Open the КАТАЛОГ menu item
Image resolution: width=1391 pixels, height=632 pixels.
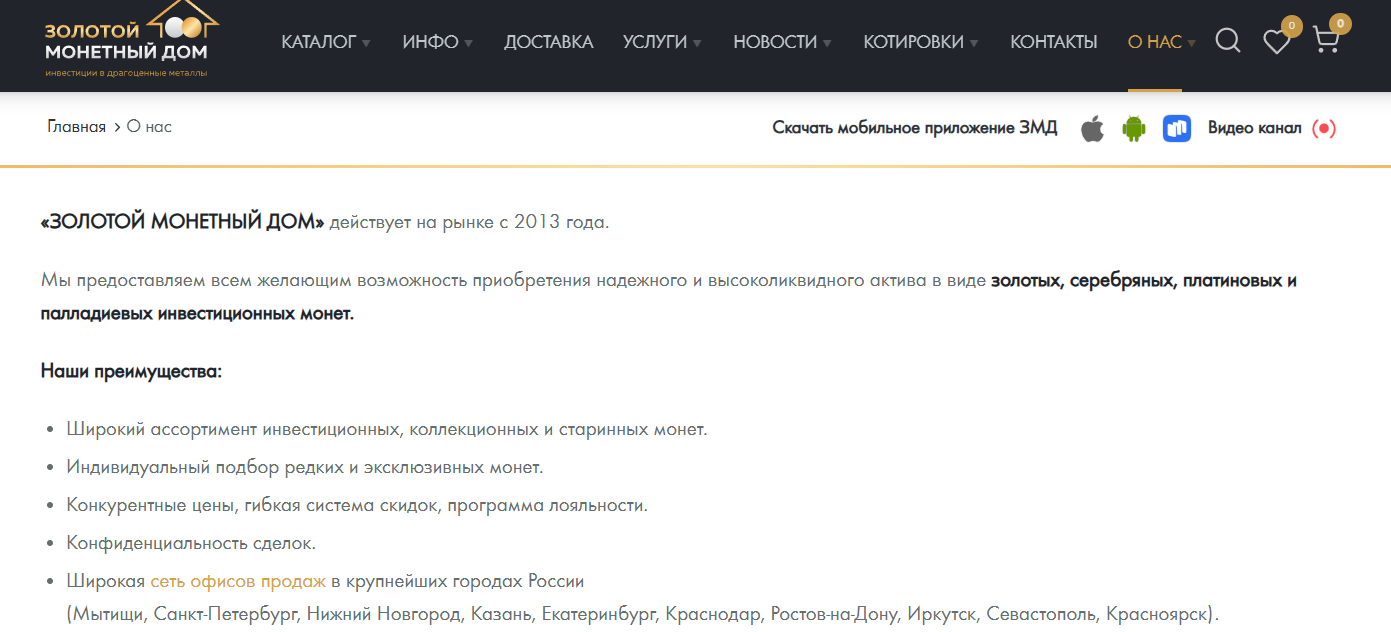tap(319, 42)
